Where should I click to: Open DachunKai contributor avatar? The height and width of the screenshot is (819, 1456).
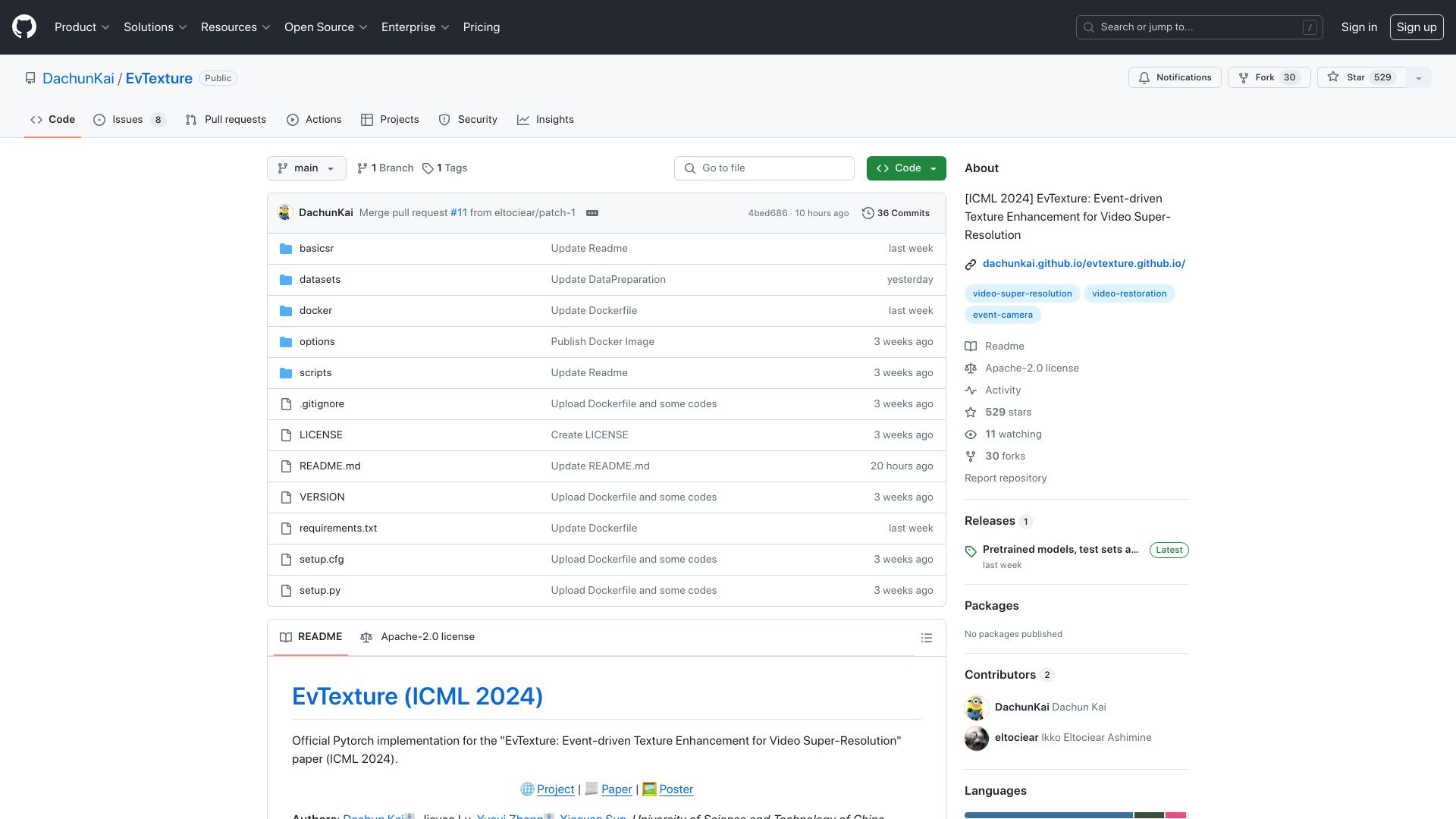click(977, 708)
